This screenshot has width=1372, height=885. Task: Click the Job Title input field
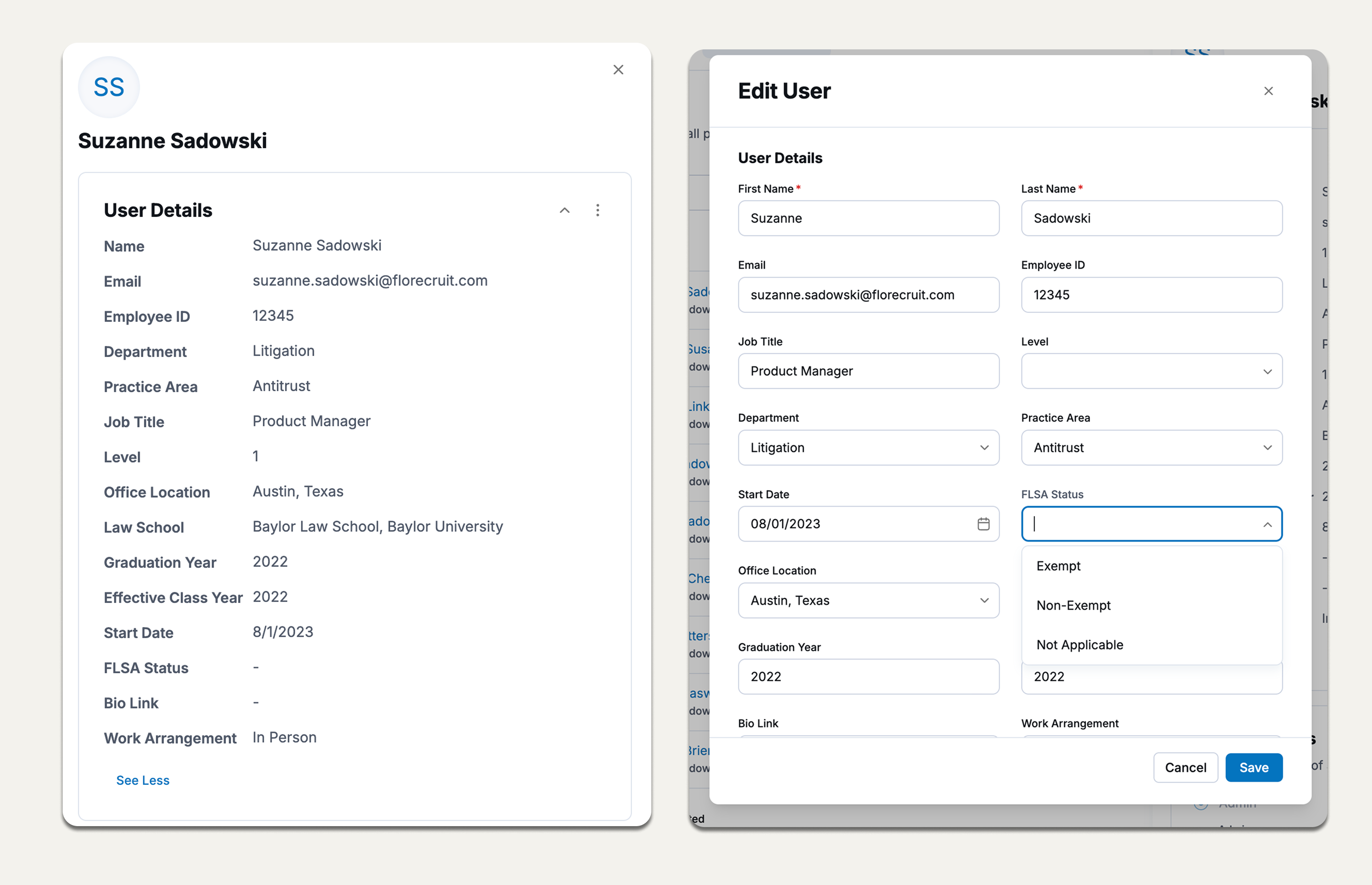point(869,371)
